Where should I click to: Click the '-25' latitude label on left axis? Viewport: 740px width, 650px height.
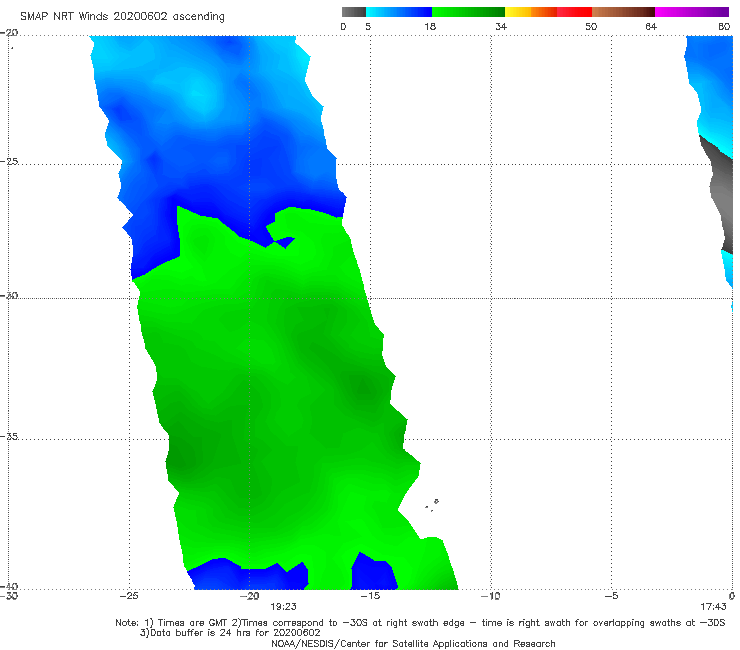click(x=9, y=161)
